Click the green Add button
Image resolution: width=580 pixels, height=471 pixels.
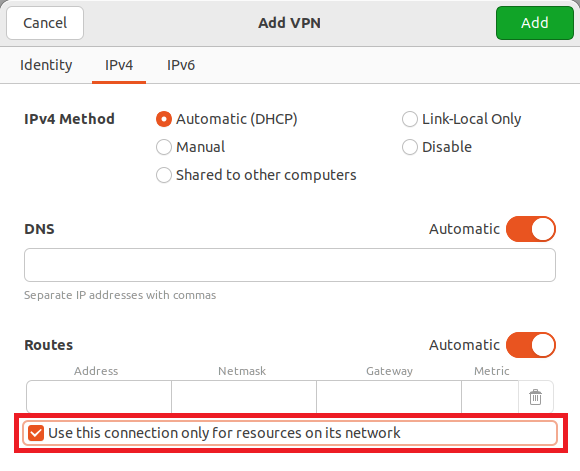point(535,23)
